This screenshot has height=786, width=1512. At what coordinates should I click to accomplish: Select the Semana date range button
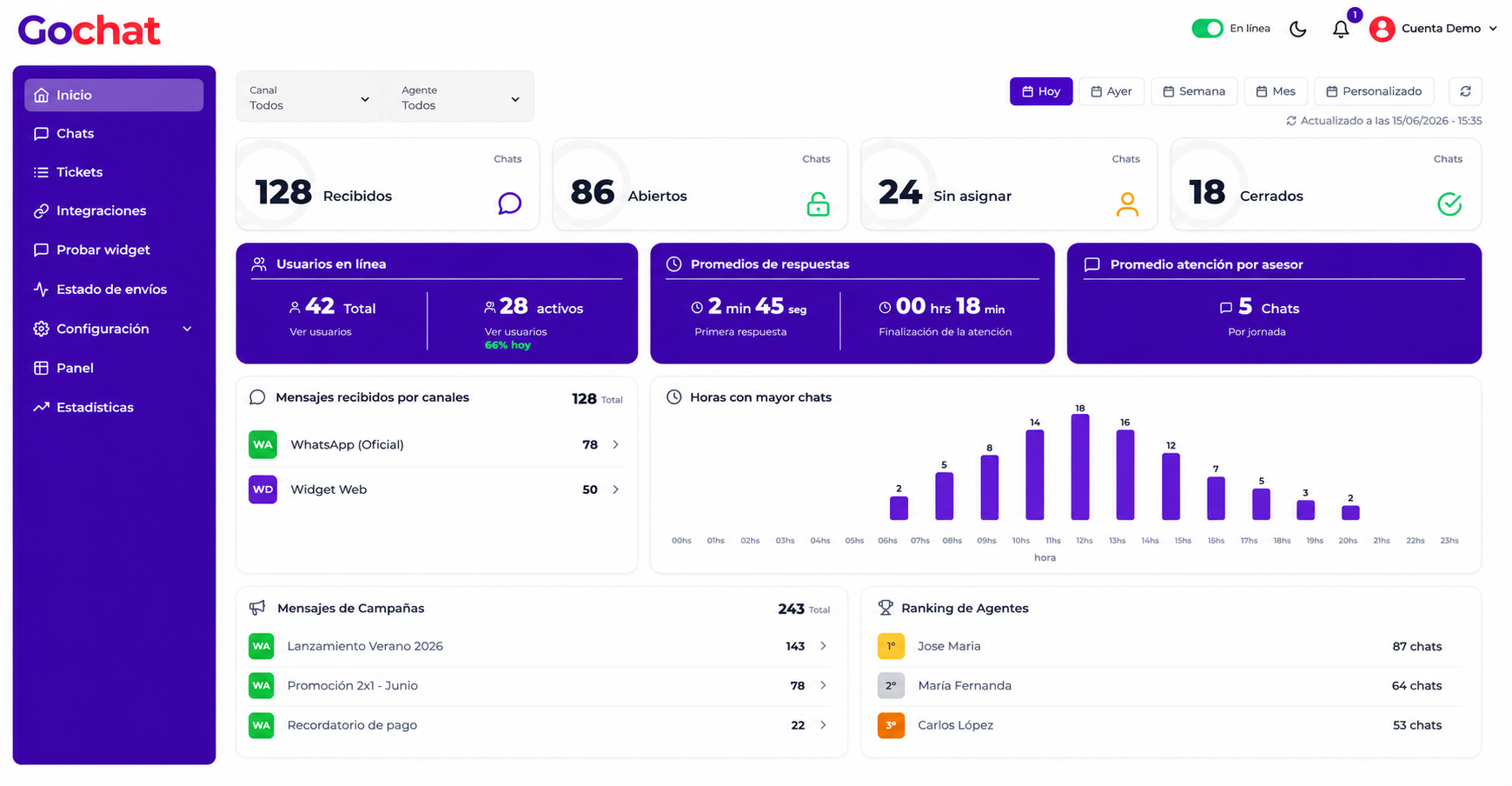pyautogui.click(x=1194, y=91)
